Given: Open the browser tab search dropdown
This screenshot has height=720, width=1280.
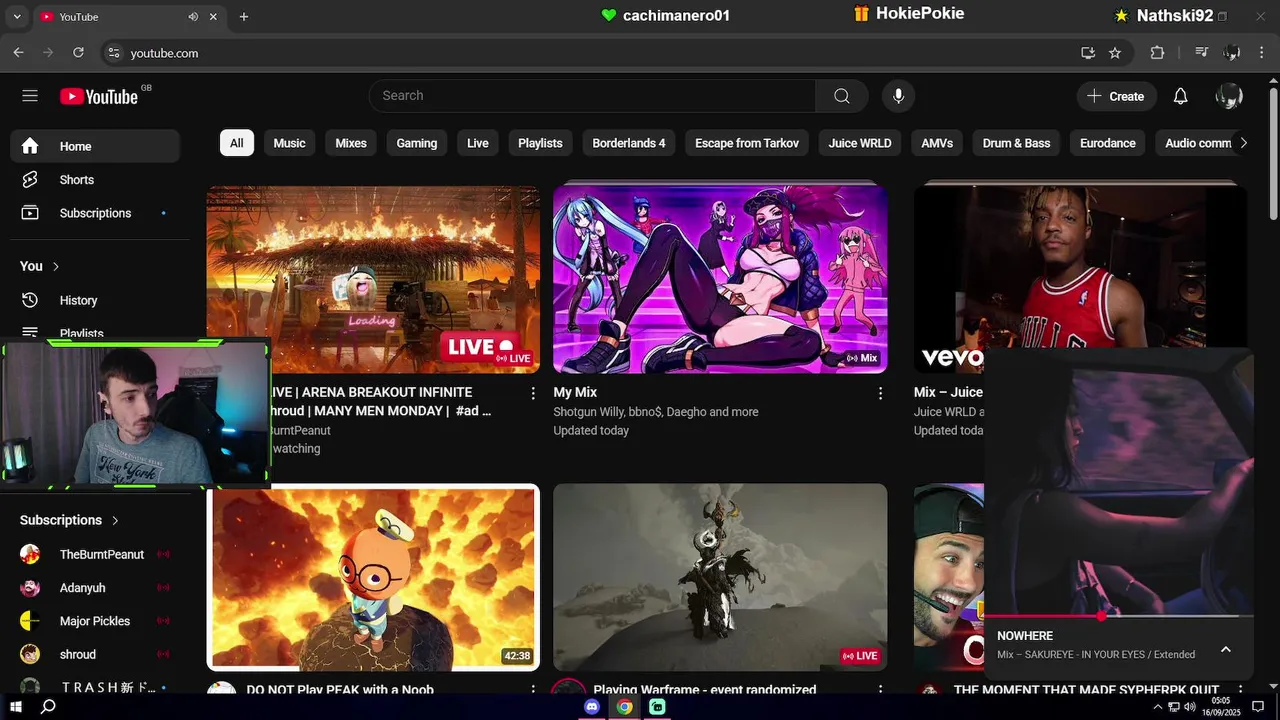Looking at the screenshot, I should click(x=16, y=17).
